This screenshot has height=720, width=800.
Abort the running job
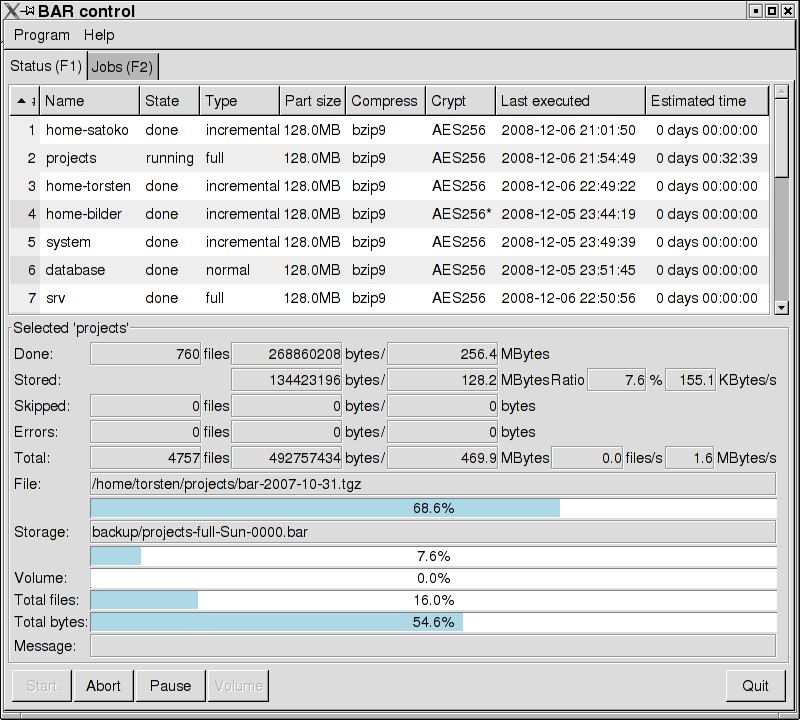coord(103,685)
